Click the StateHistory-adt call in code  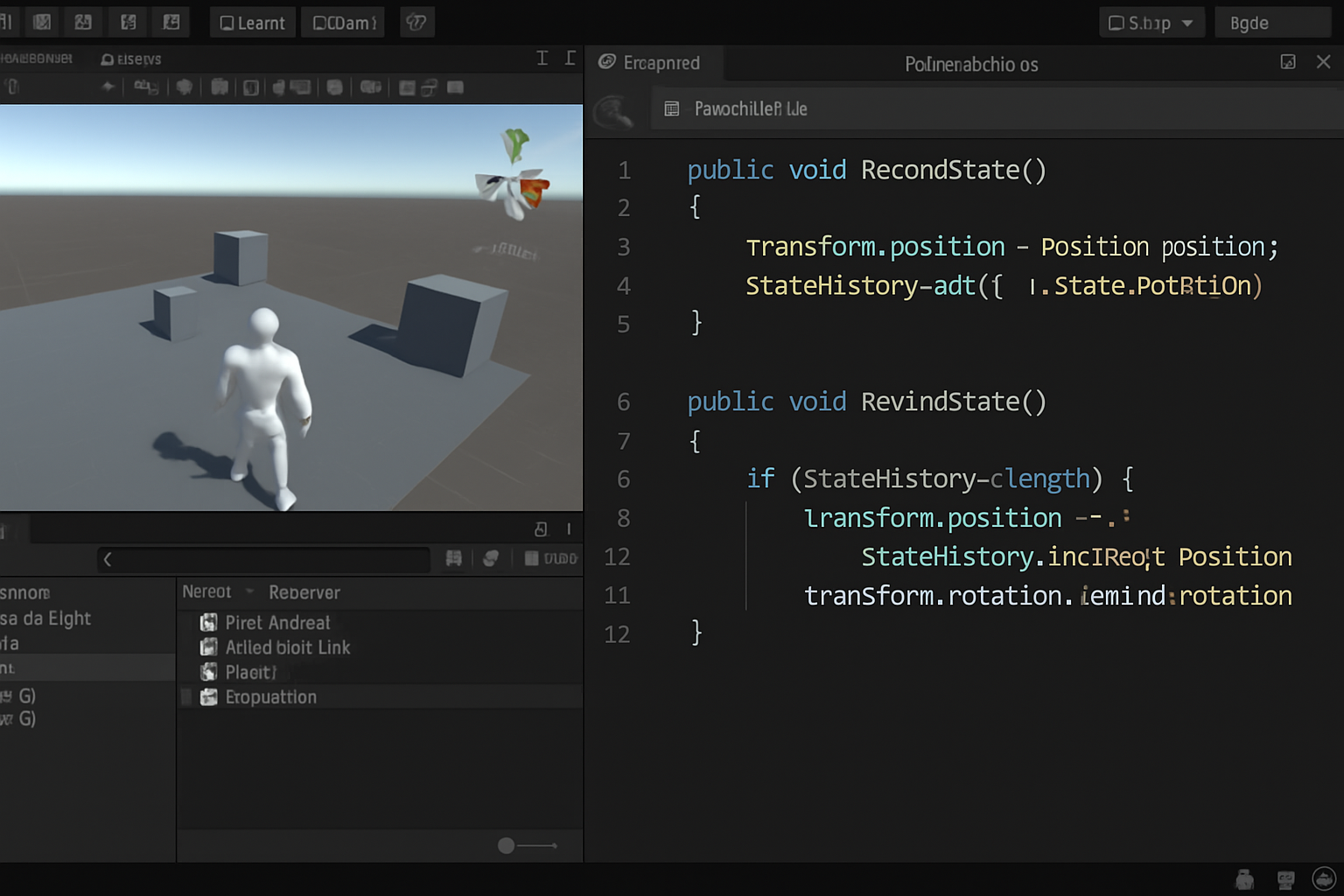coord(861,286)
